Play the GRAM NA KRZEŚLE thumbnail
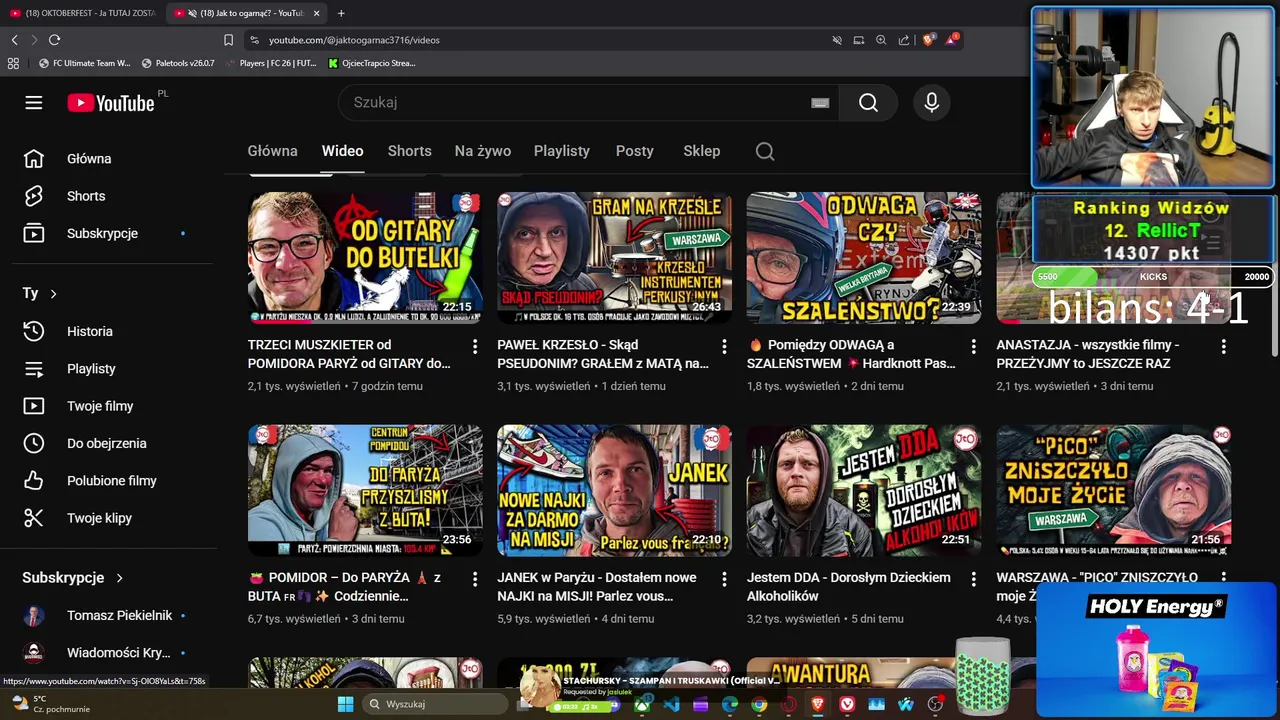 614,258
